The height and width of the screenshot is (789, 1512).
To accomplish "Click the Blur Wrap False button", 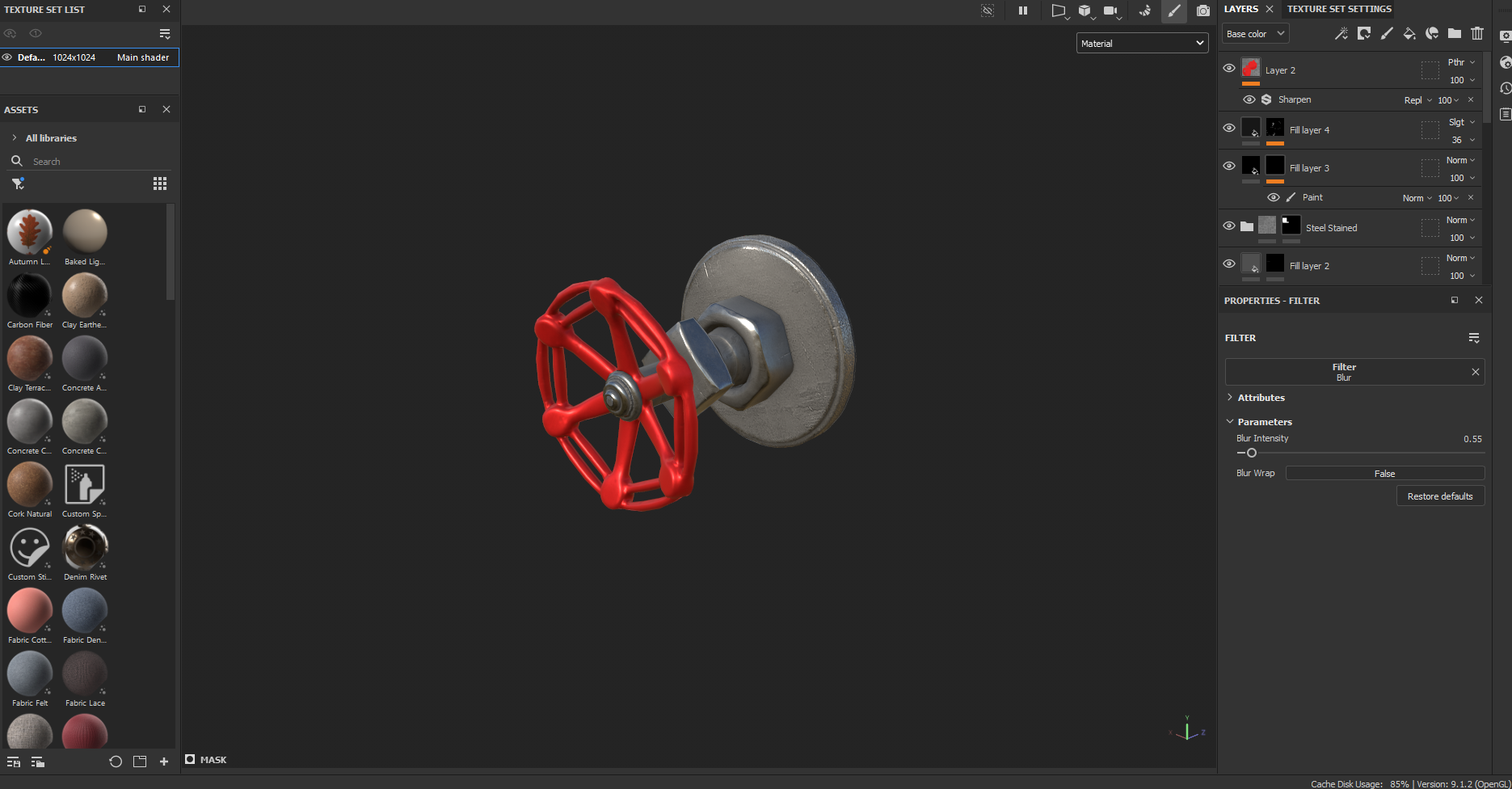I will coord(1384,474).
